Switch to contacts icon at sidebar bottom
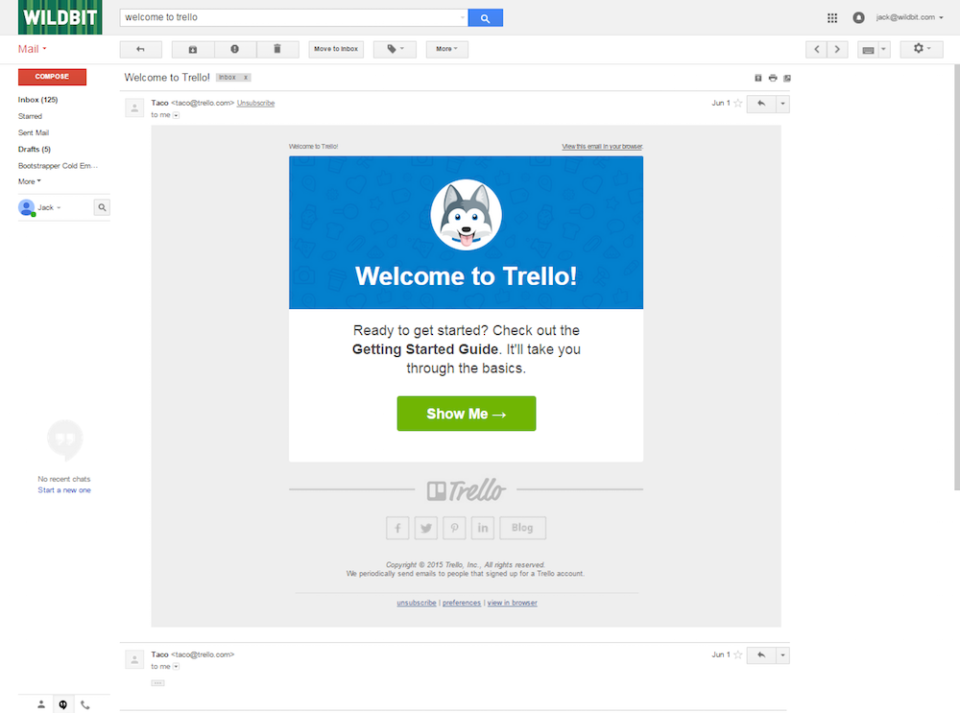Image resolution: width=960 pixels, height=713 pixels. (x=41, y=704)
